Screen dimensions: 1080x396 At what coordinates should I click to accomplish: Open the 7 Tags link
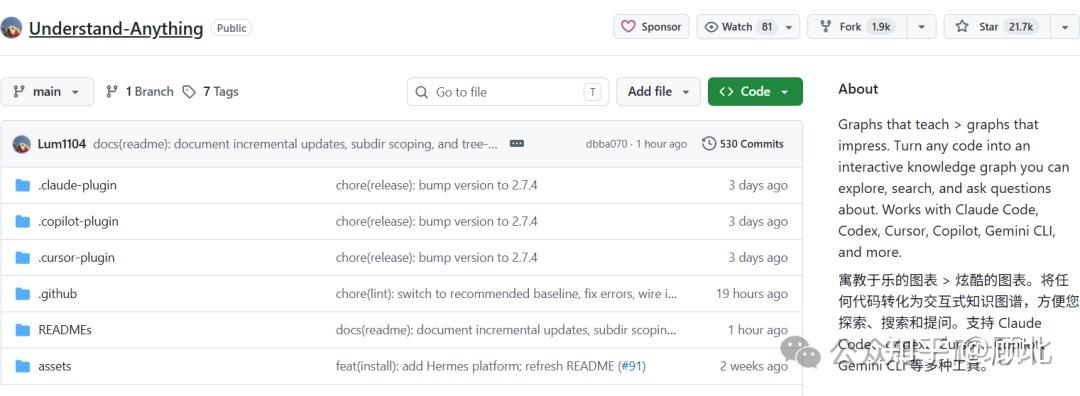(210, 92)
